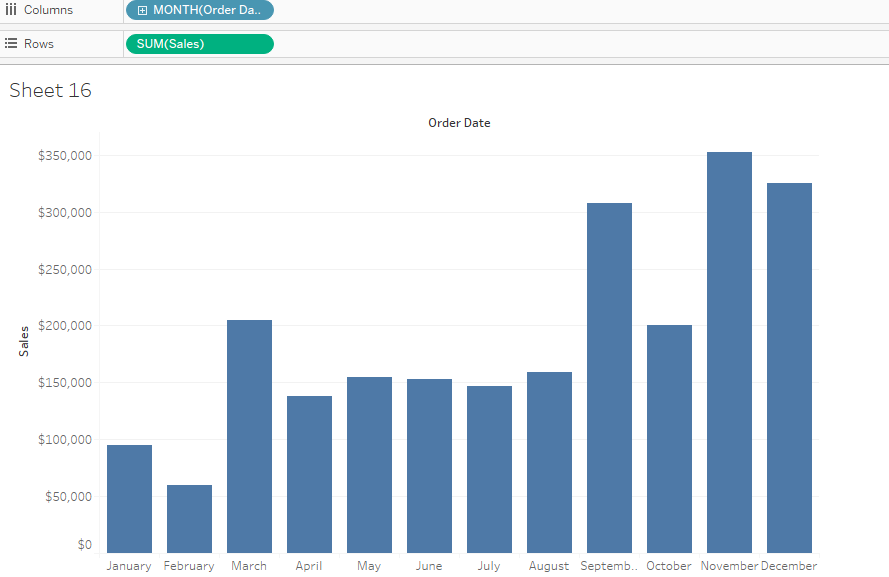Select the April bar
Viewport: 889px width, 577px height.
[310, 474]
